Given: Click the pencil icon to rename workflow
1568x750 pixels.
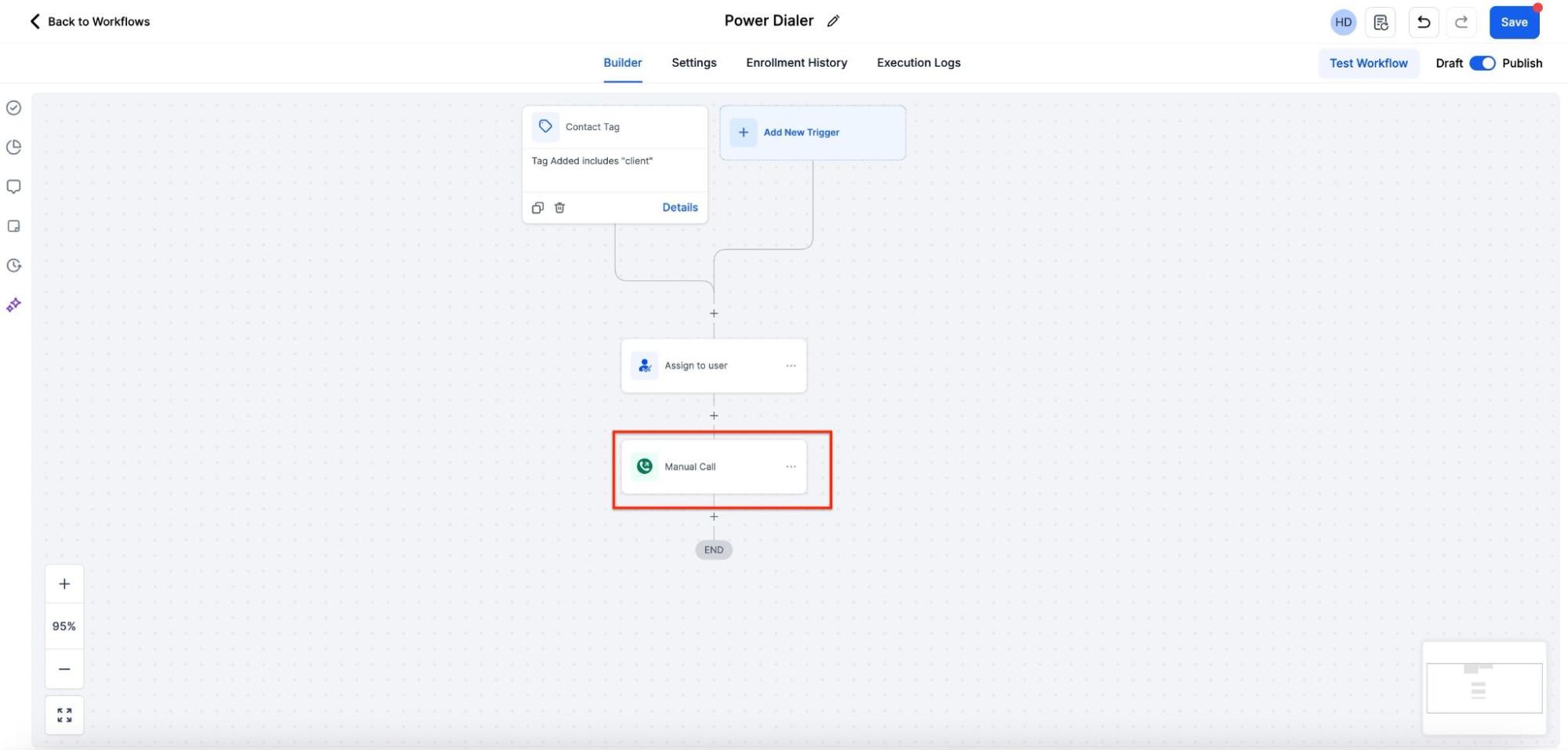Looking at the screenshot, I should point(833,21).
